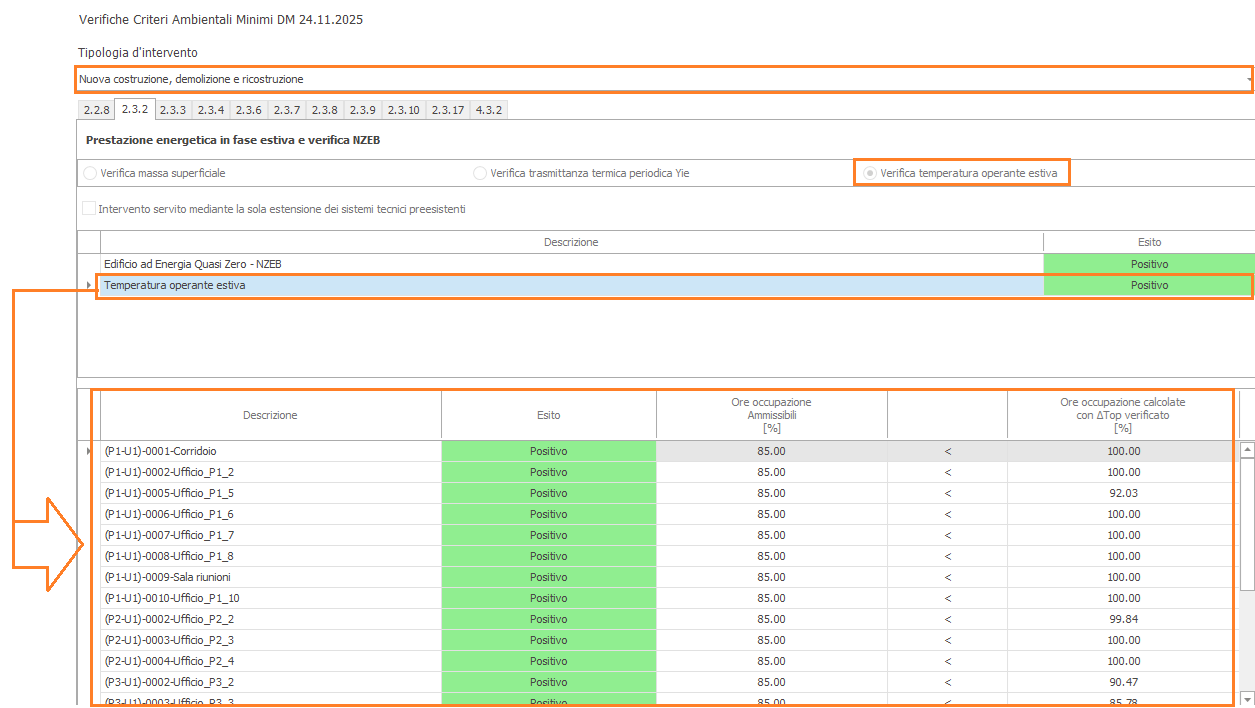Choose Verifica trasmittanza termica periodica Yie
This screenshot has height=708, width=1255.
481,173
